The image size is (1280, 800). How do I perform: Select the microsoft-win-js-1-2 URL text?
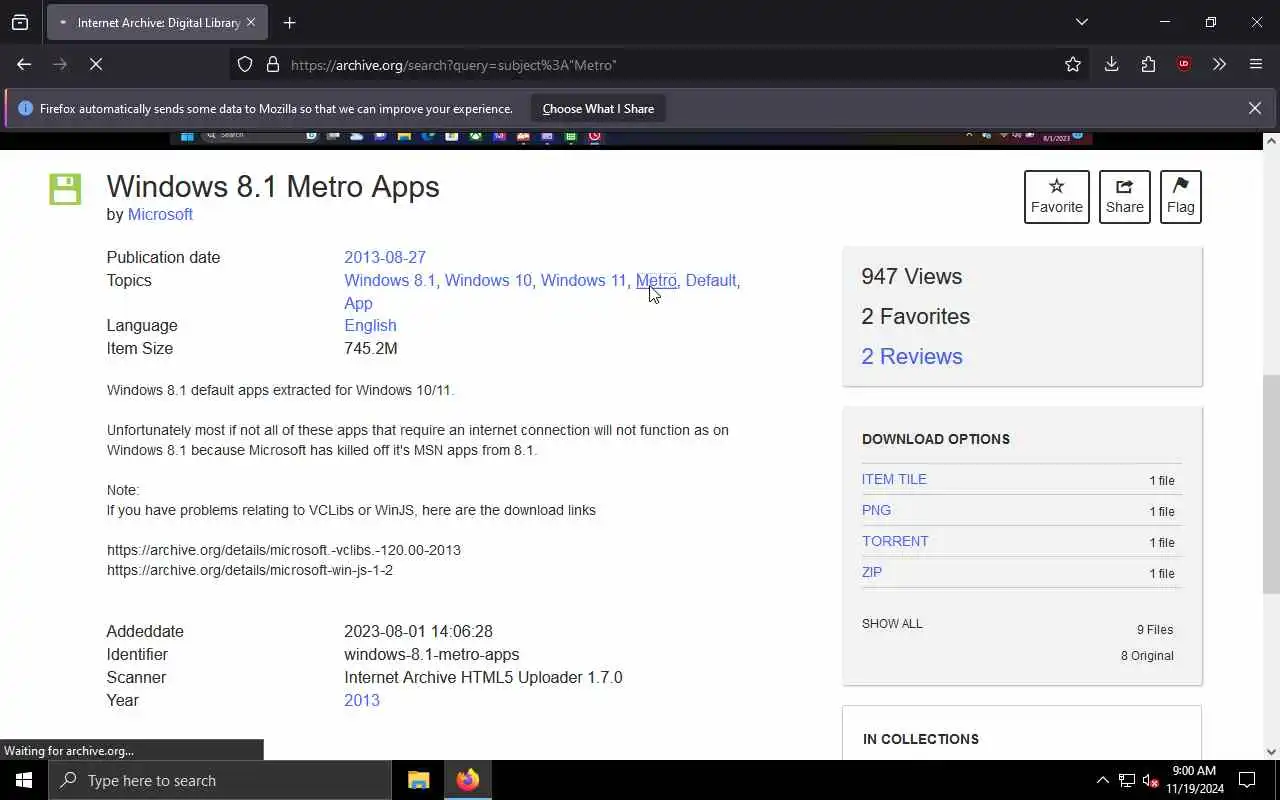250,570
